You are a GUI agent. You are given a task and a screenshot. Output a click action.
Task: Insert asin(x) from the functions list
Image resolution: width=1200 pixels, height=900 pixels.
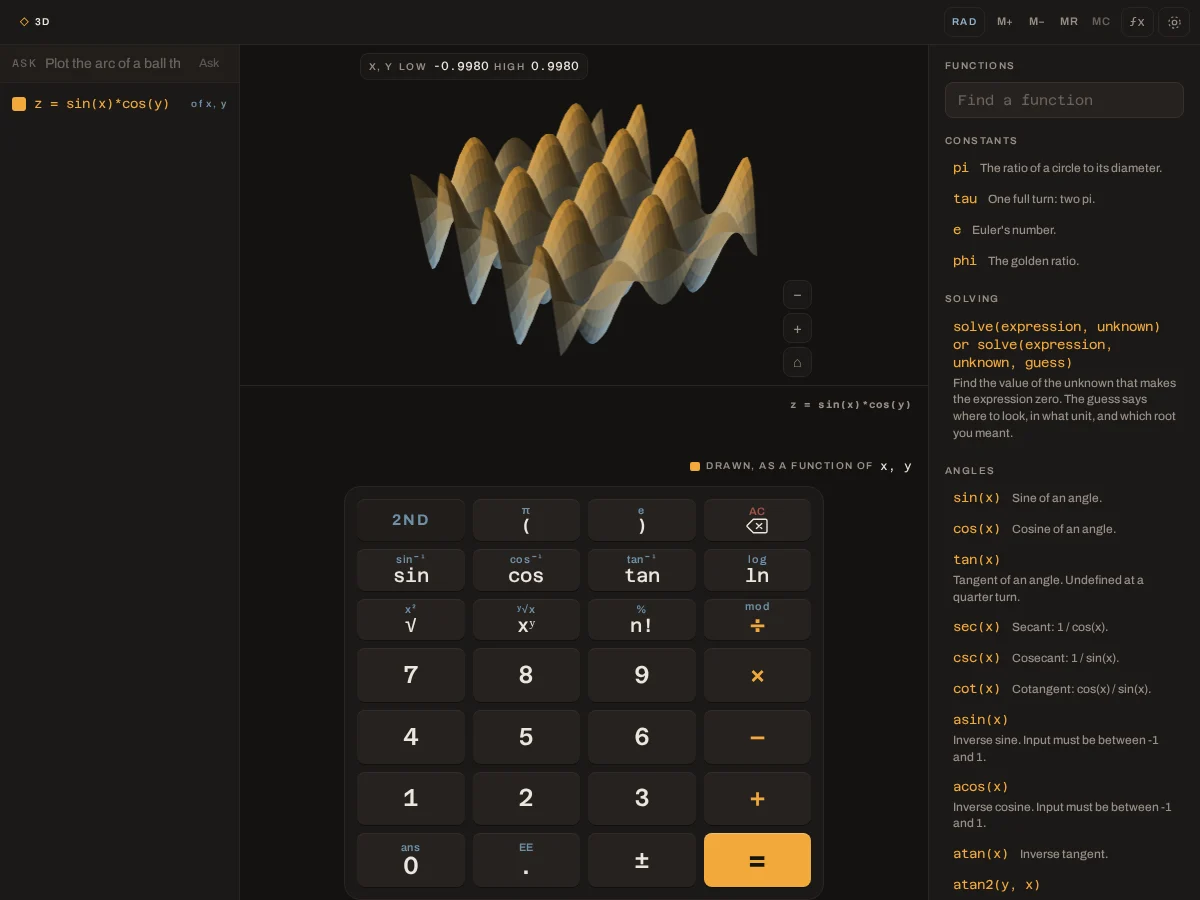tap(1064, 737)
